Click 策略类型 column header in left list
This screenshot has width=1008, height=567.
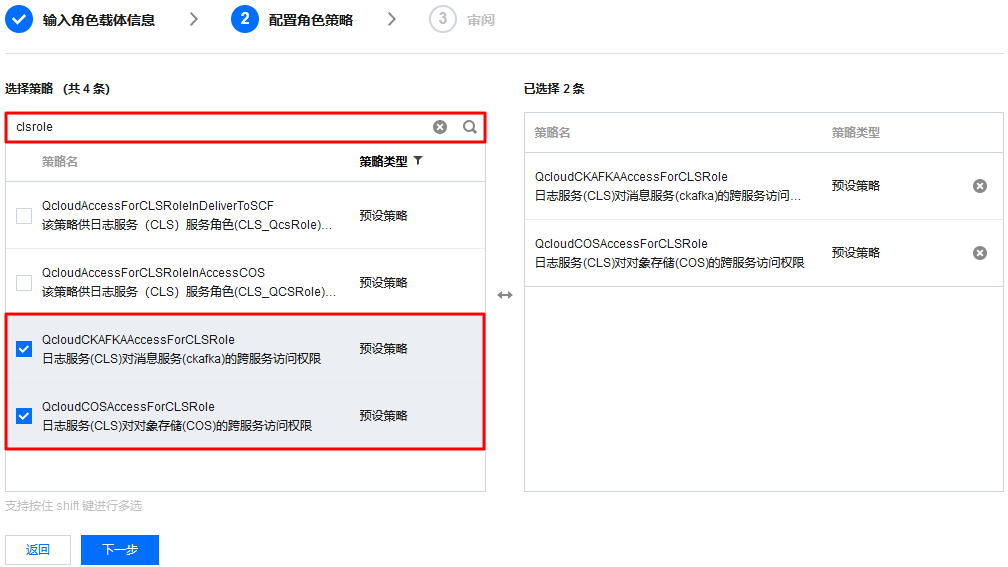pos(383,161)
